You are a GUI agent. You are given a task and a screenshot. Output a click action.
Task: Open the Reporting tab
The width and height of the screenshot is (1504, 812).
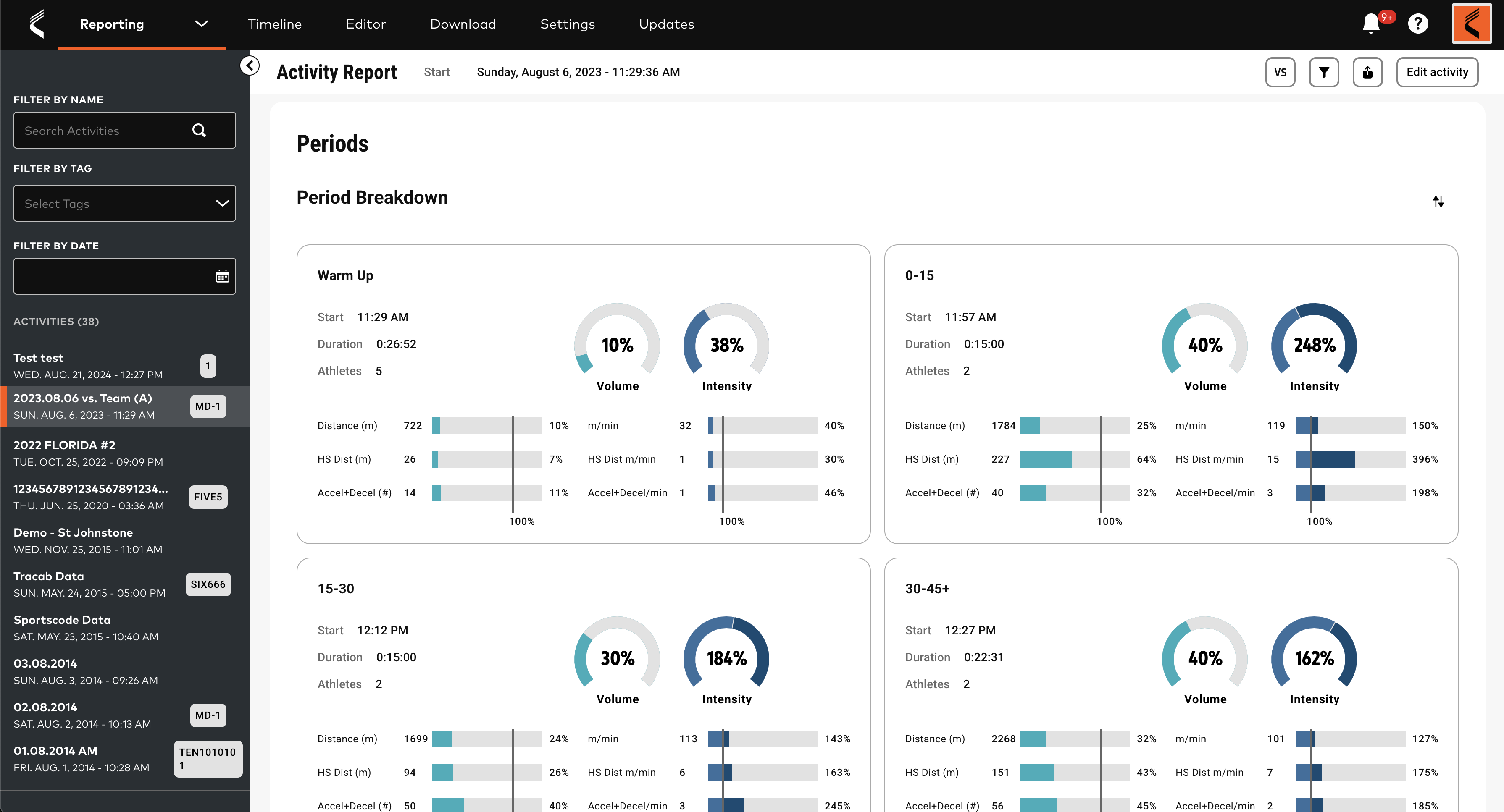pos(111,24)
